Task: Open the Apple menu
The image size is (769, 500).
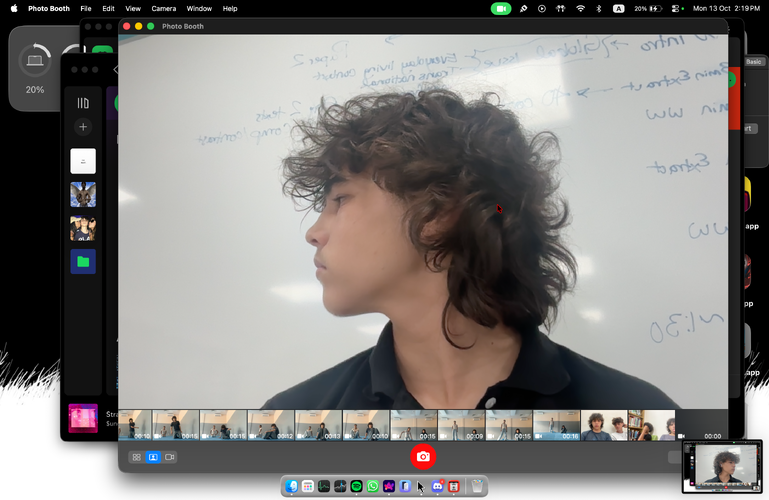Action: [14, 8]
